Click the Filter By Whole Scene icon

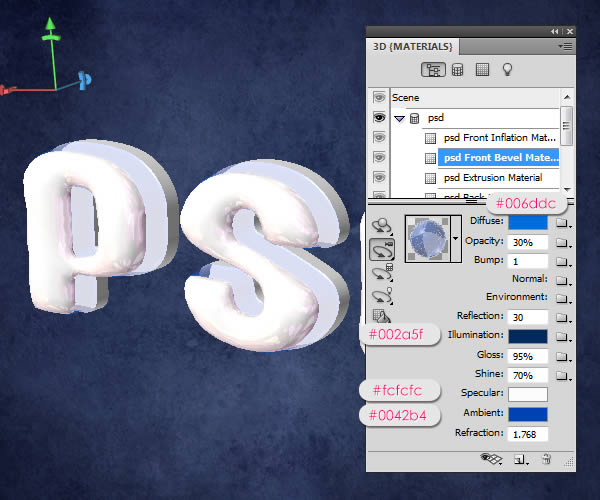434,70
